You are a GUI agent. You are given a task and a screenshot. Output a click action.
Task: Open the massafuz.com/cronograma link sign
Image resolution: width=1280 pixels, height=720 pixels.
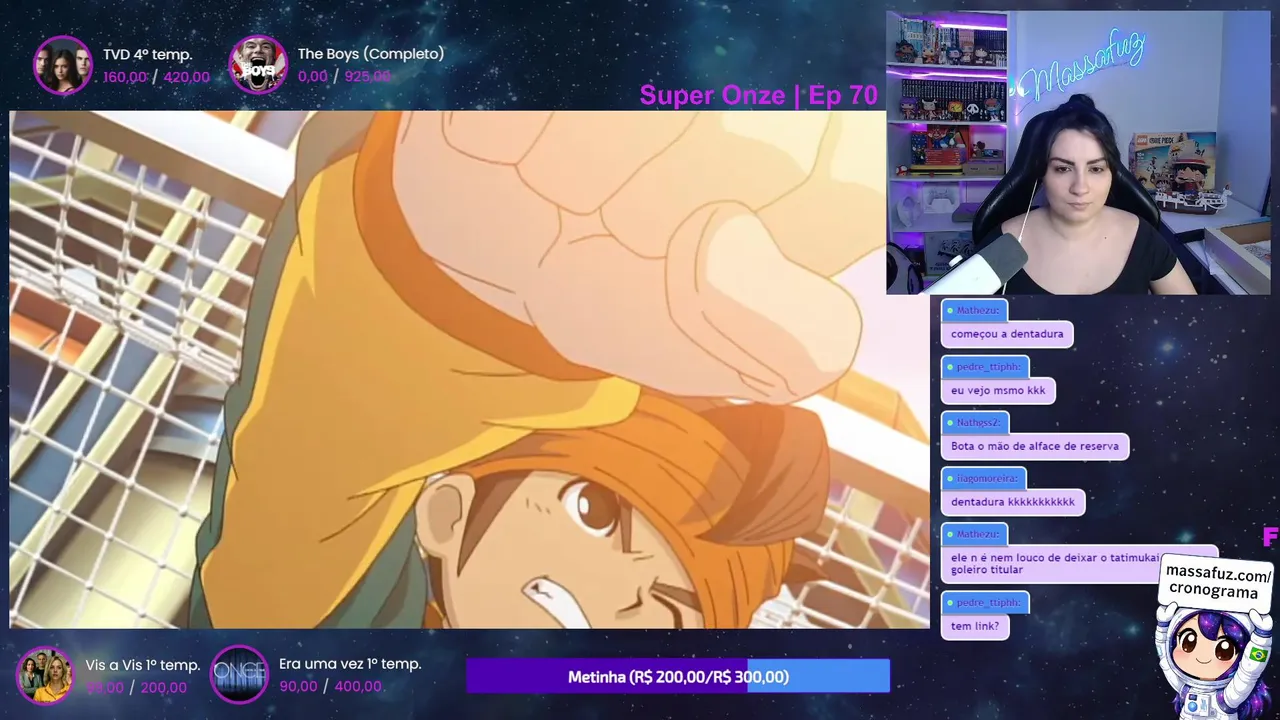1218,583
